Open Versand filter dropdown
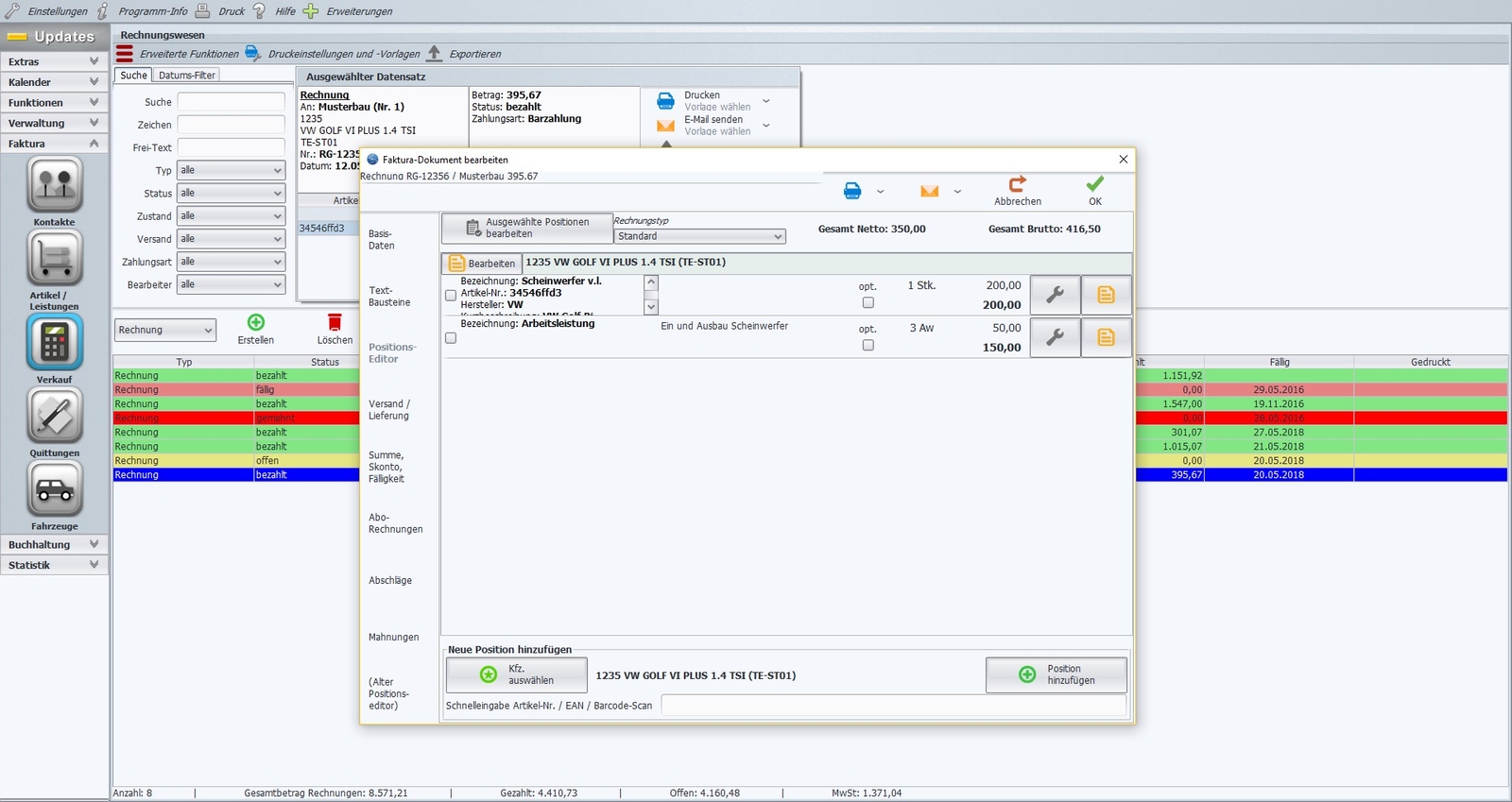 231,239
